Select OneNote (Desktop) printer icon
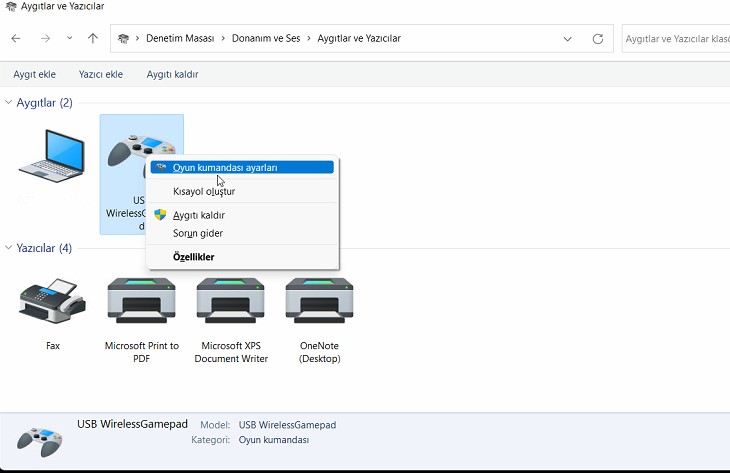 point(319,301)
